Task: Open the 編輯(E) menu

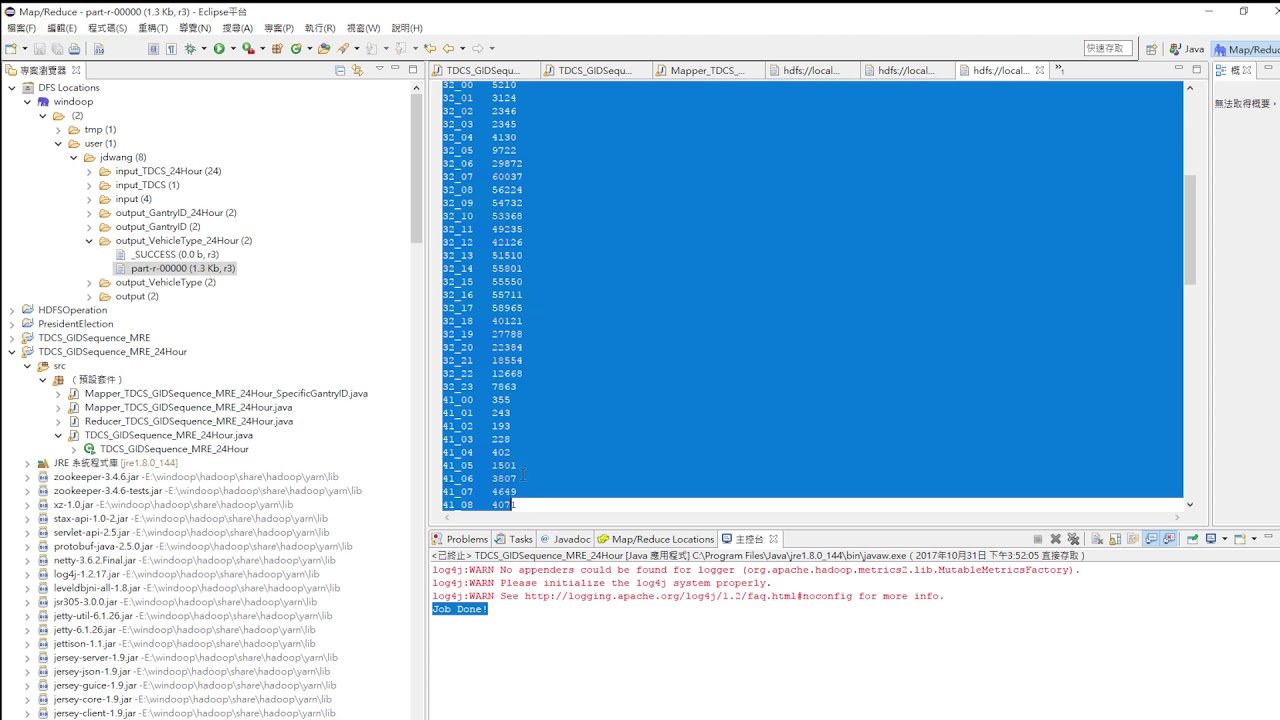Action: click(62, 28)
